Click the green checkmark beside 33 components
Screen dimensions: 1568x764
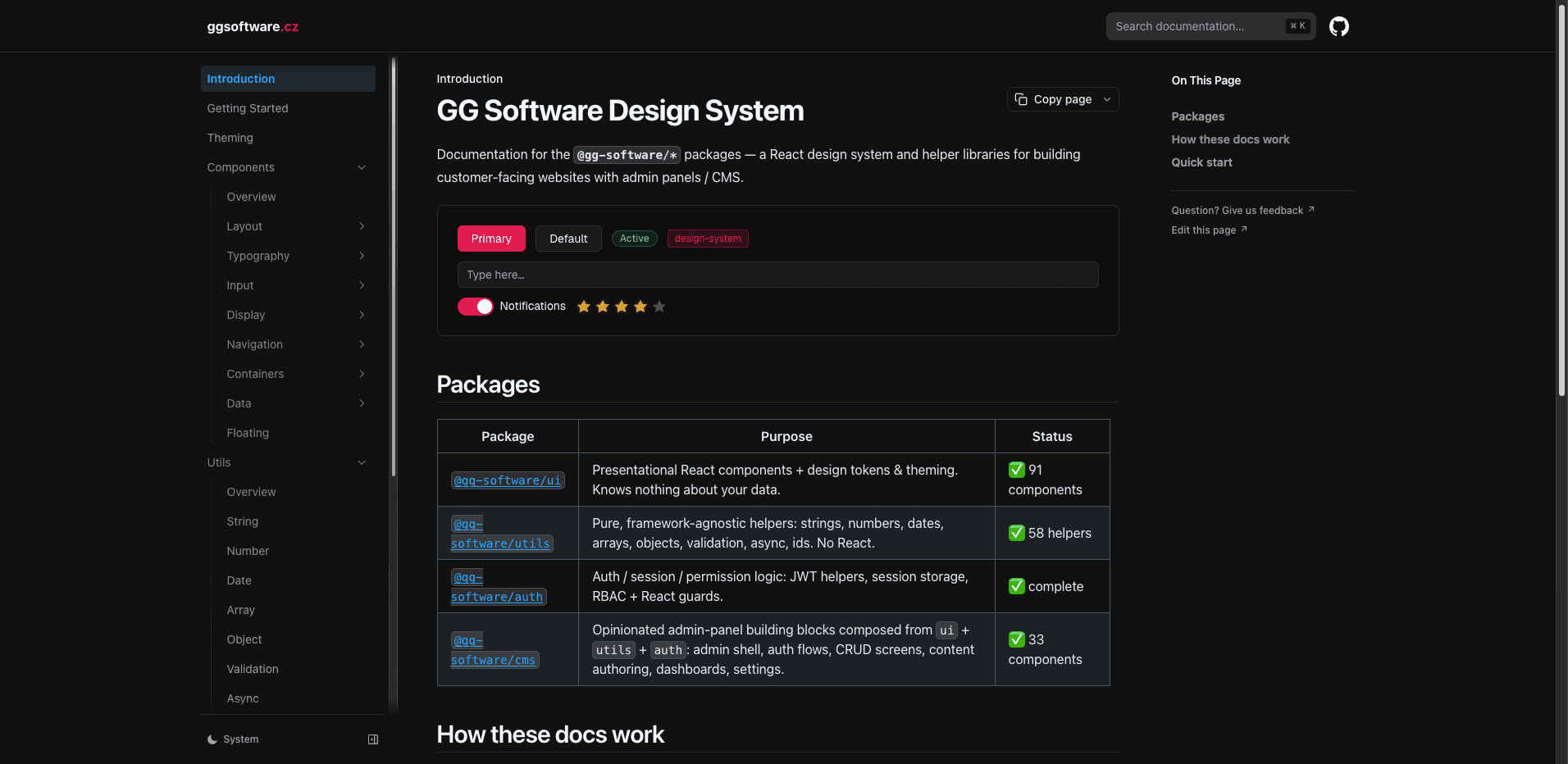(x=1017, y=639)
